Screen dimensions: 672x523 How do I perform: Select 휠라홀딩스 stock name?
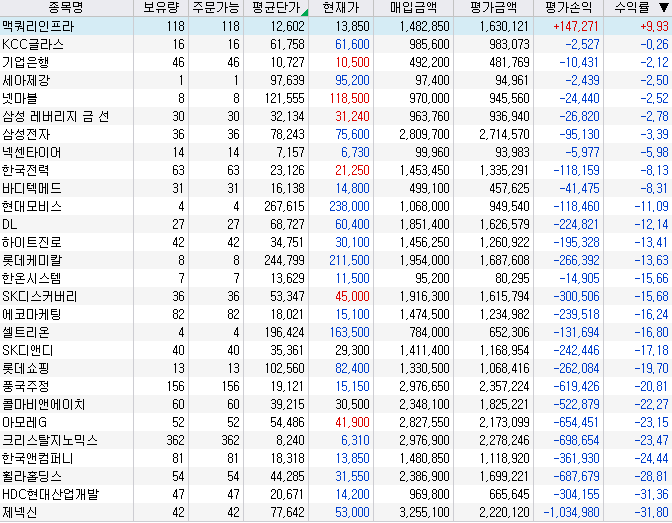coord(32,476)
